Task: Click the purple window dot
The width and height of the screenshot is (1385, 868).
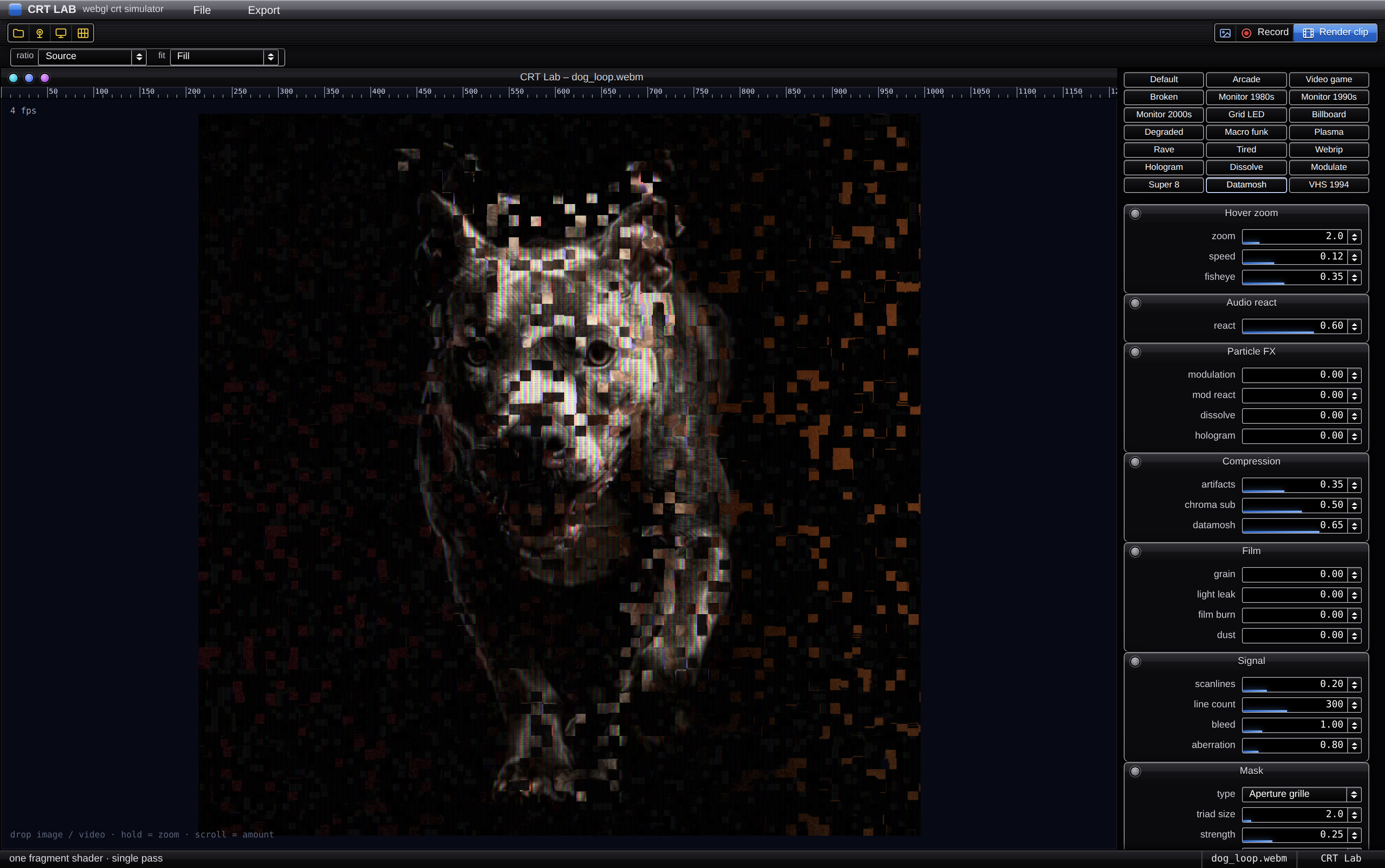Action: click(x=45, y=78)
